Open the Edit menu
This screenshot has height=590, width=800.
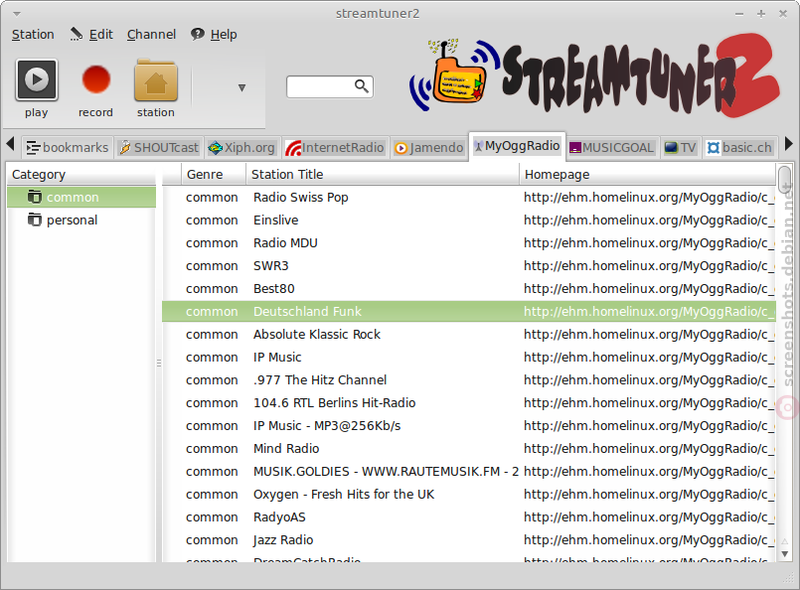coord(91,35)
